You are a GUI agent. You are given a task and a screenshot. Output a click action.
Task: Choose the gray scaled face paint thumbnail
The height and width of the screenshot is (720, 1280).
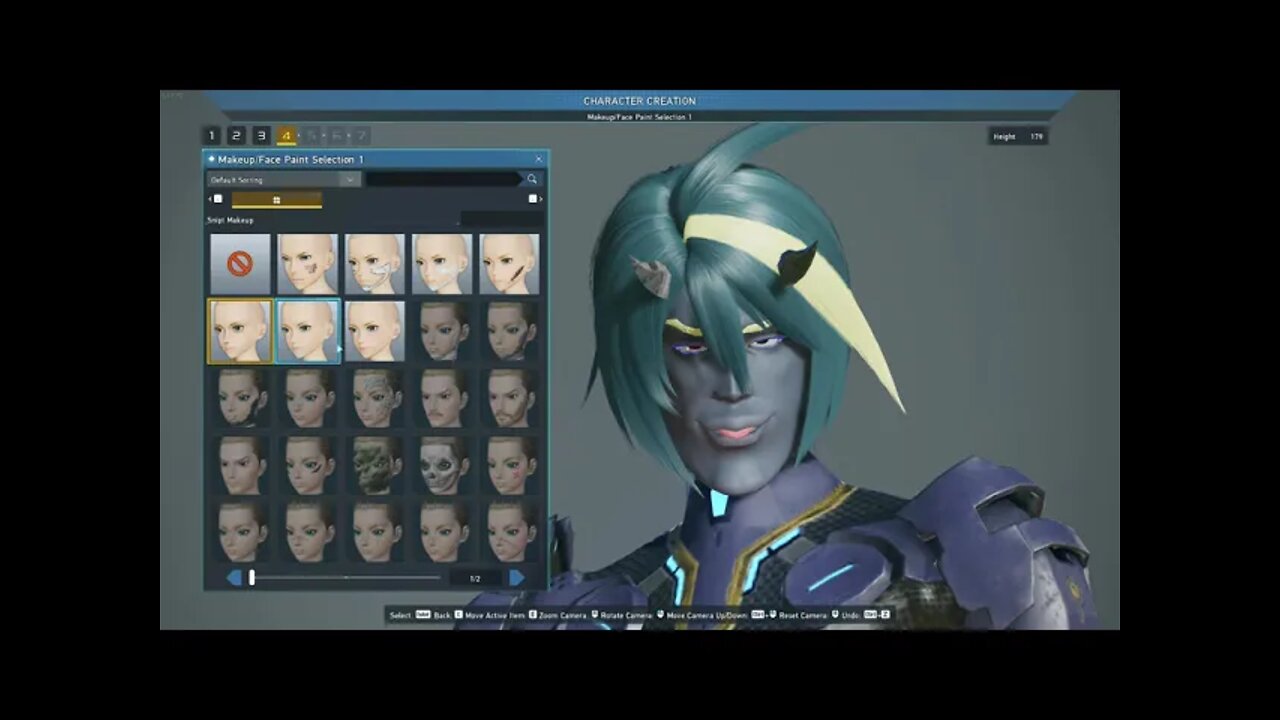click(x=375, y=398)
